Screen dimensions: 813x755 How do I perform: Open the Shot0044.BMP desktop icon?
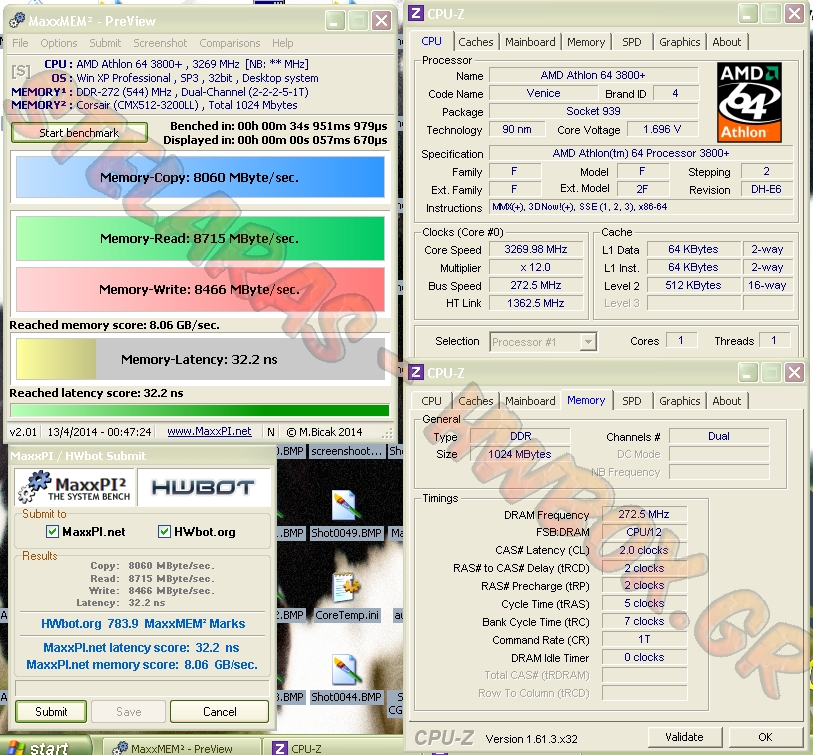(346, 679)
